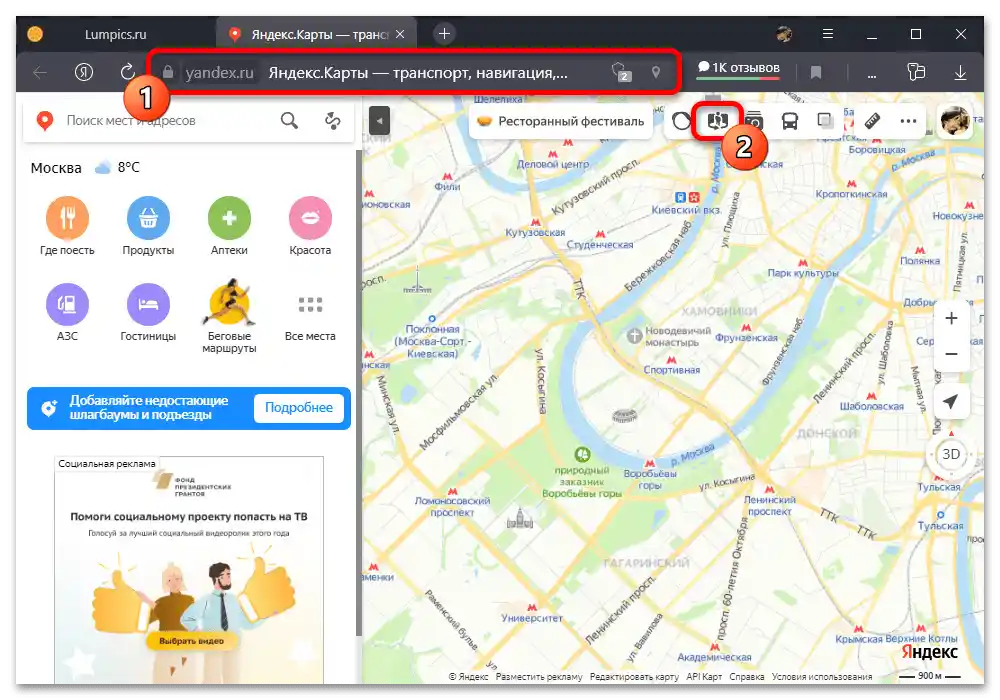
Task: Open Условия использования link
Action: 822,676
